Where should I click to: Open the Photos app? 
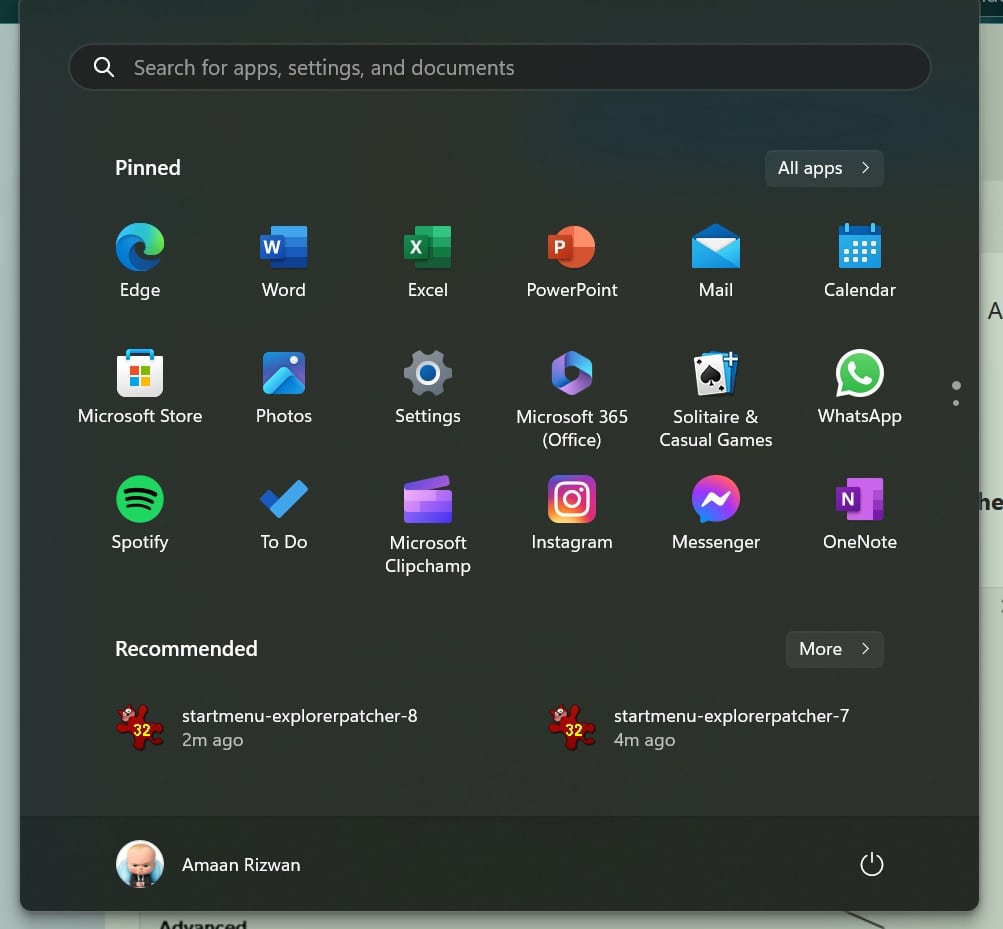283,386
